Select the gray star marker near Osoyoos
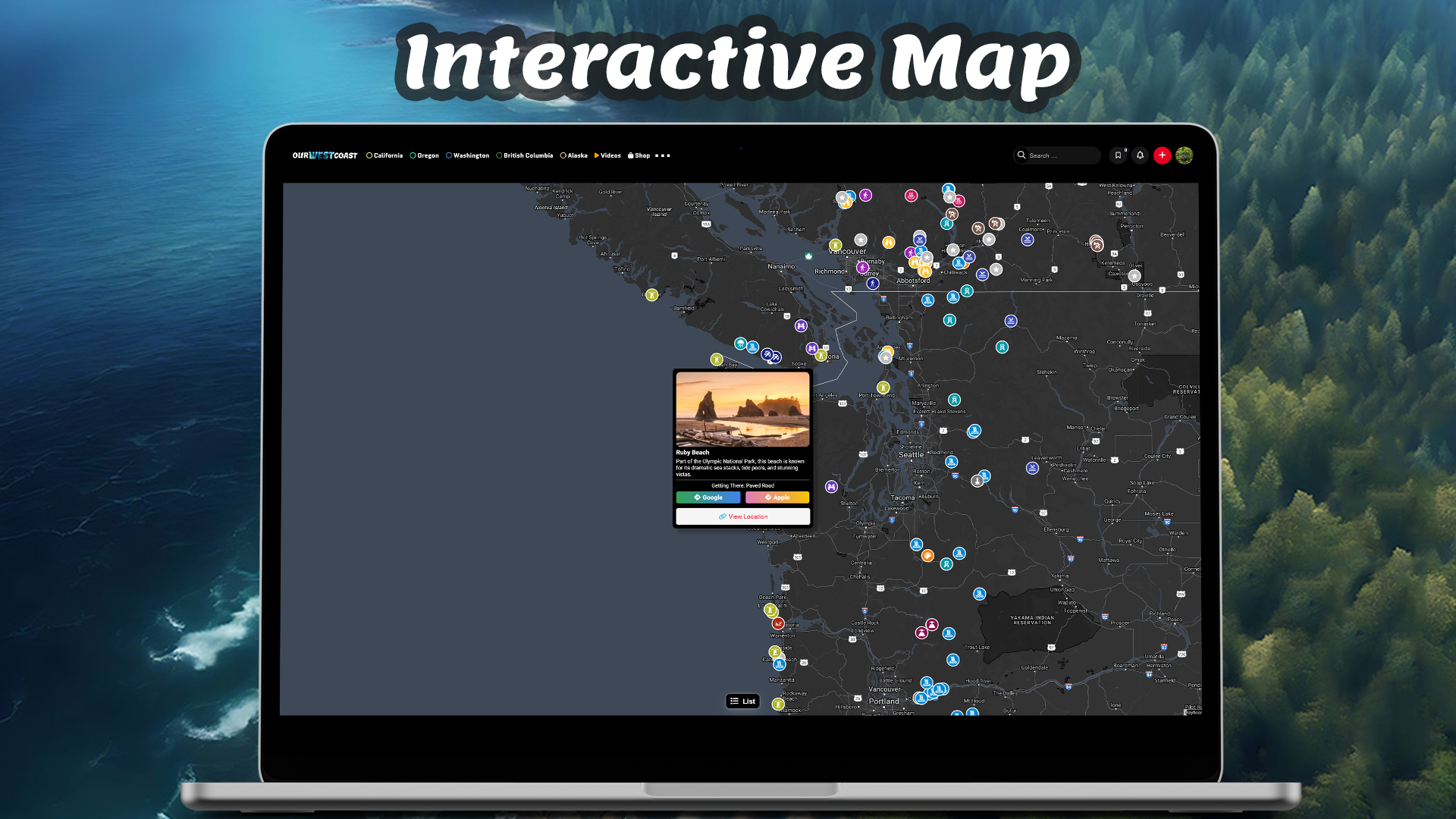 click(1134, 277)
